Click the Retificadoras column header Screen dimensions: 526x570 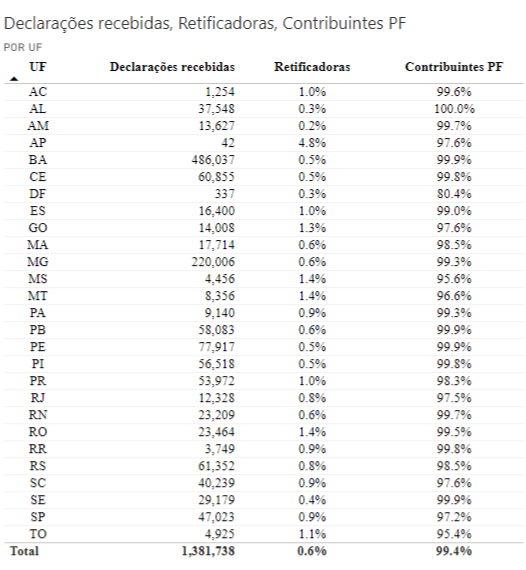[312, 67]
